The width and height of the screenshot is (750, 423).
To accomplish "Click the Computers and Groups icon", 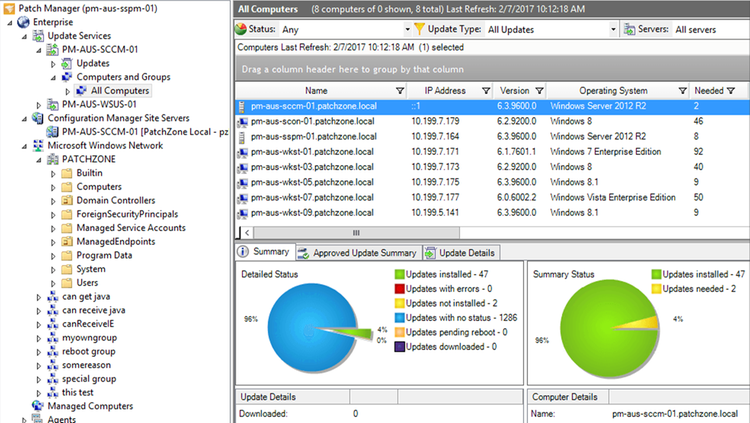I will [x=67, y=77].
